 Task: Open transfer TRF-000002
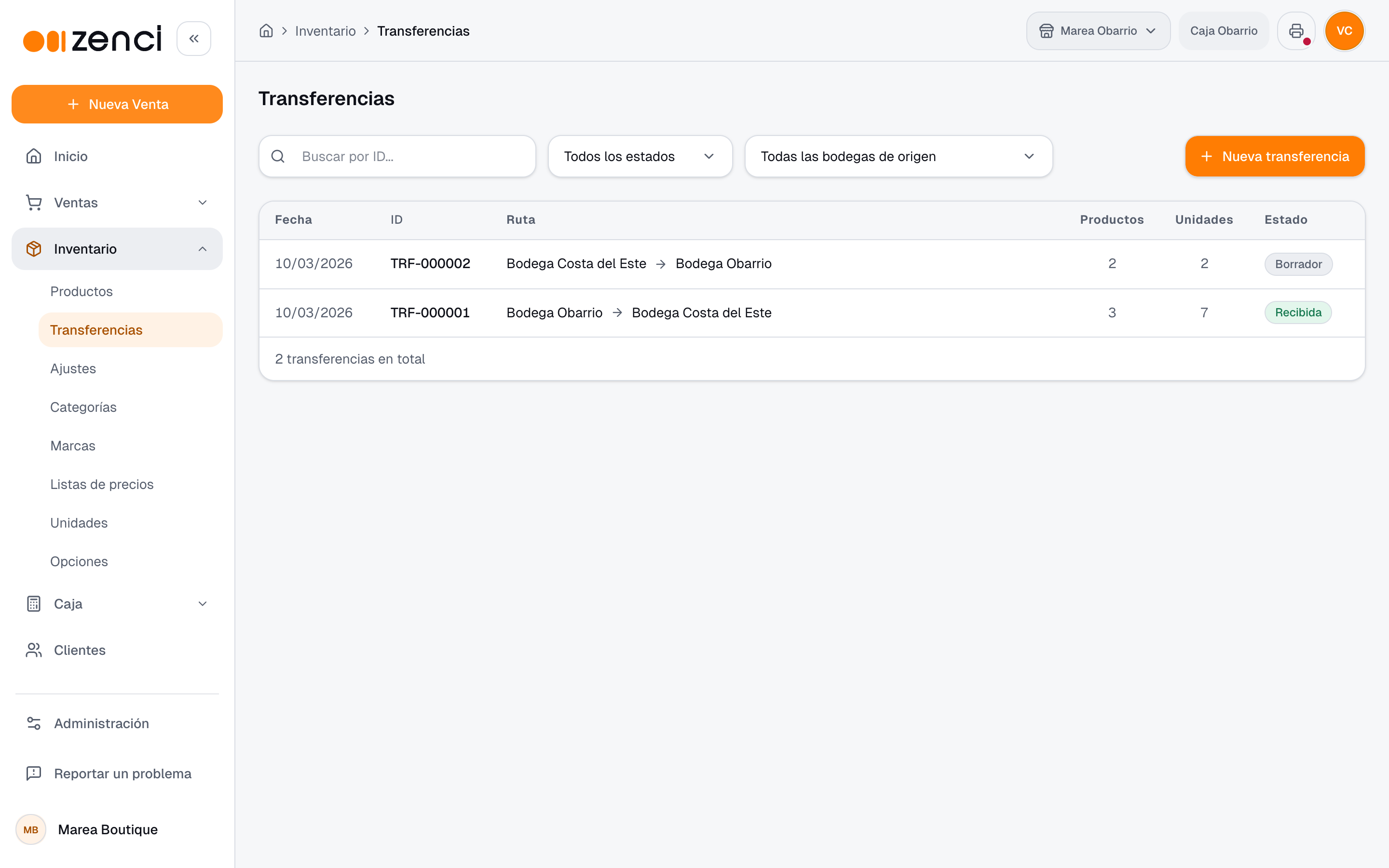coord(812,263)
